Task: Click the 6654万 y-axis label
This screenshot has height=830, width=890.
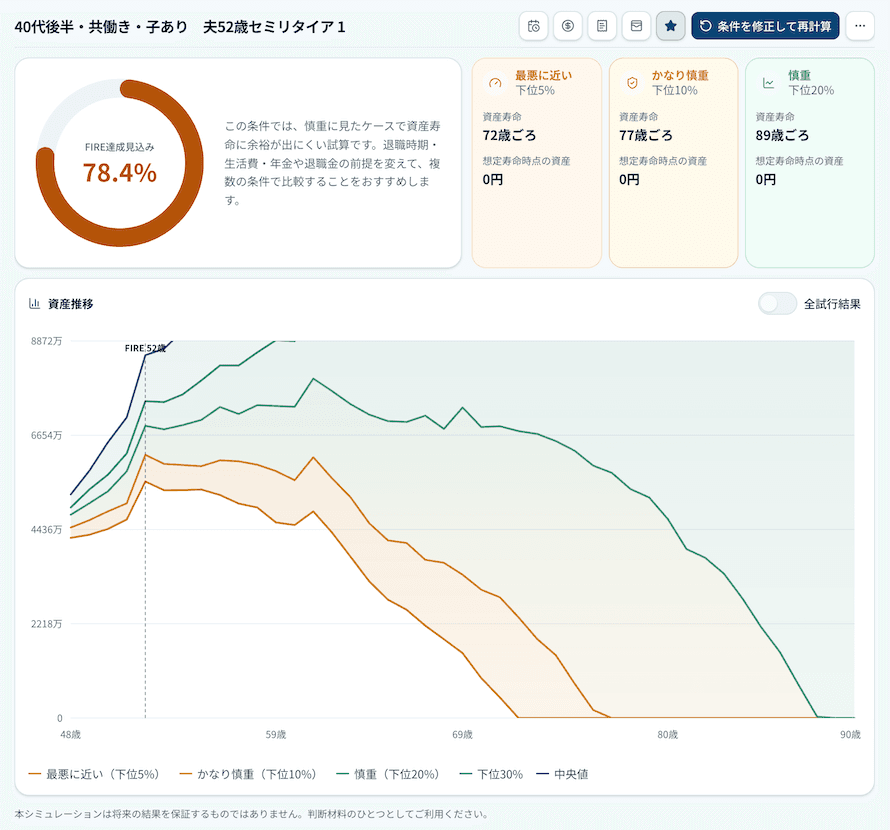Action: click(x=47, y=435)
